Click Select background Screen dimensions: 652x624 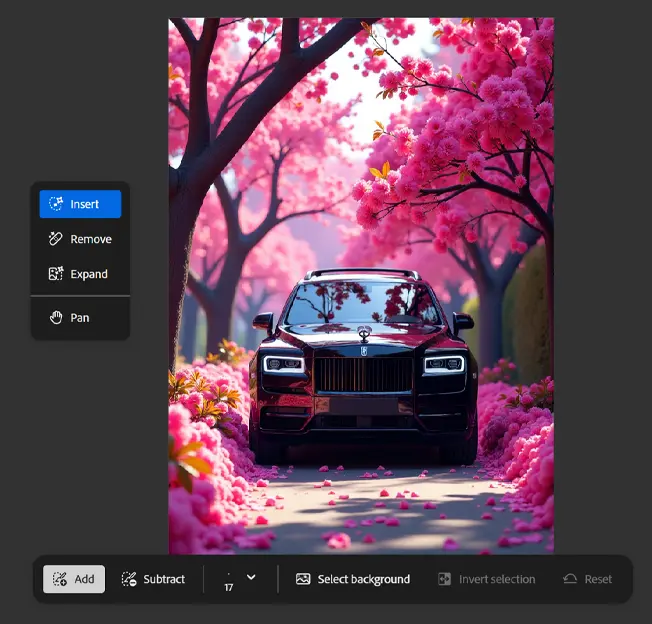353,579
